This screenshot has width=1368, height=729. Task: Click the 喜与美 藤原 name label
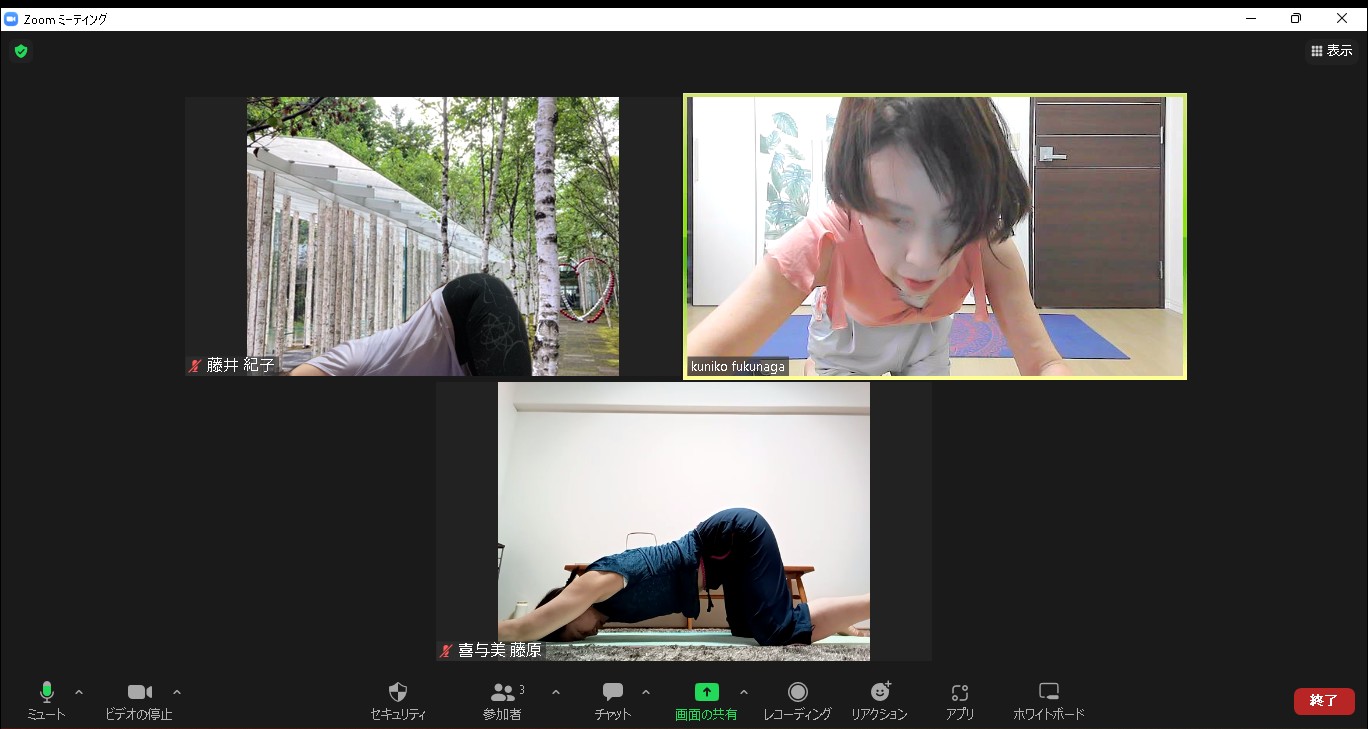tap(500, 651)
